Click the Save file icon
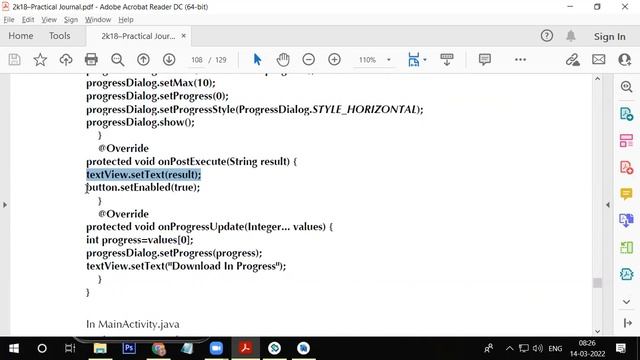The width and height of the screenshot is (640, 360). tap(14, 60)
